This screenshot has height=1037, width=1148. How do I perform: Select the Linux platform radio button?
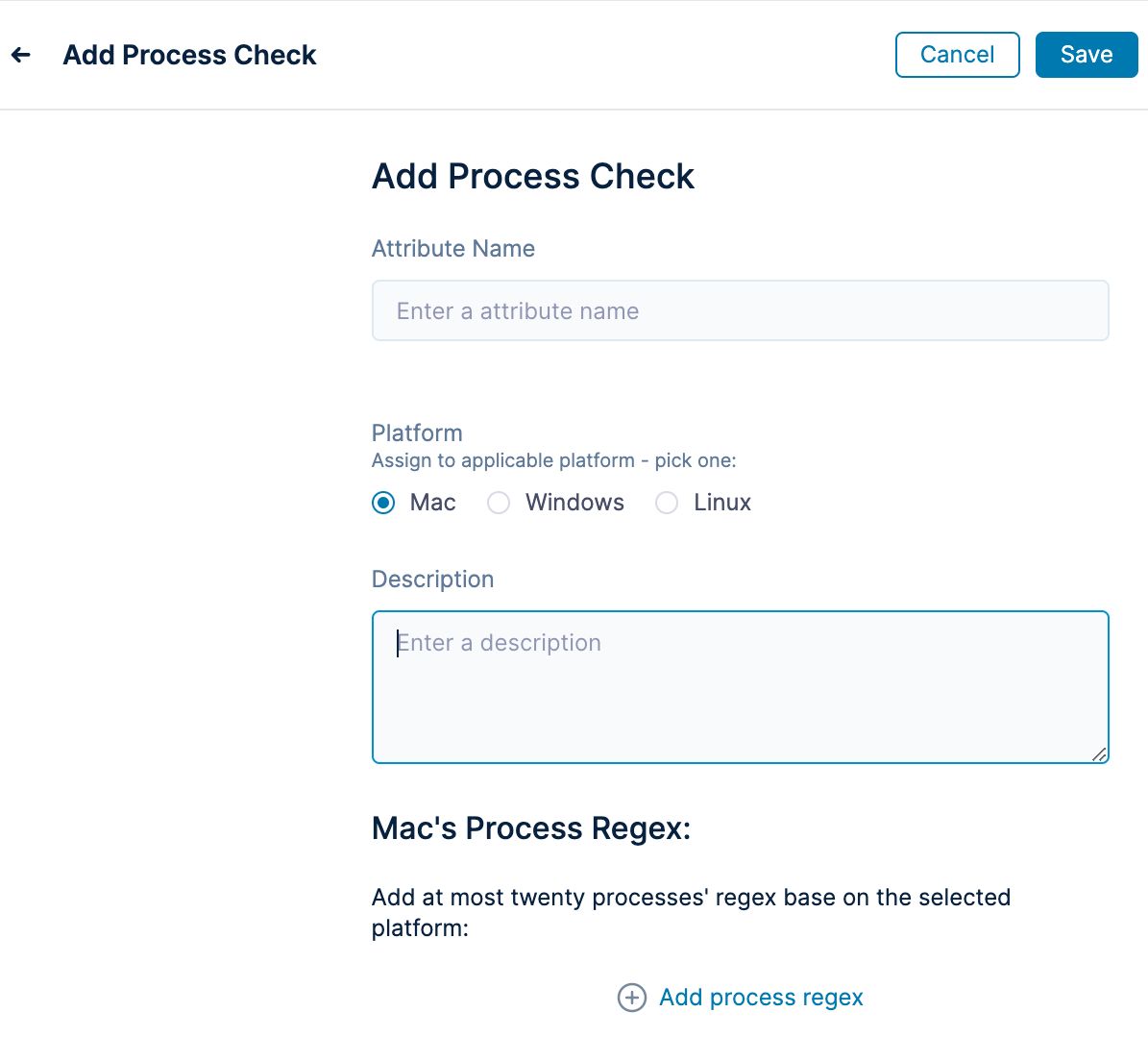[x=667, y=503]
